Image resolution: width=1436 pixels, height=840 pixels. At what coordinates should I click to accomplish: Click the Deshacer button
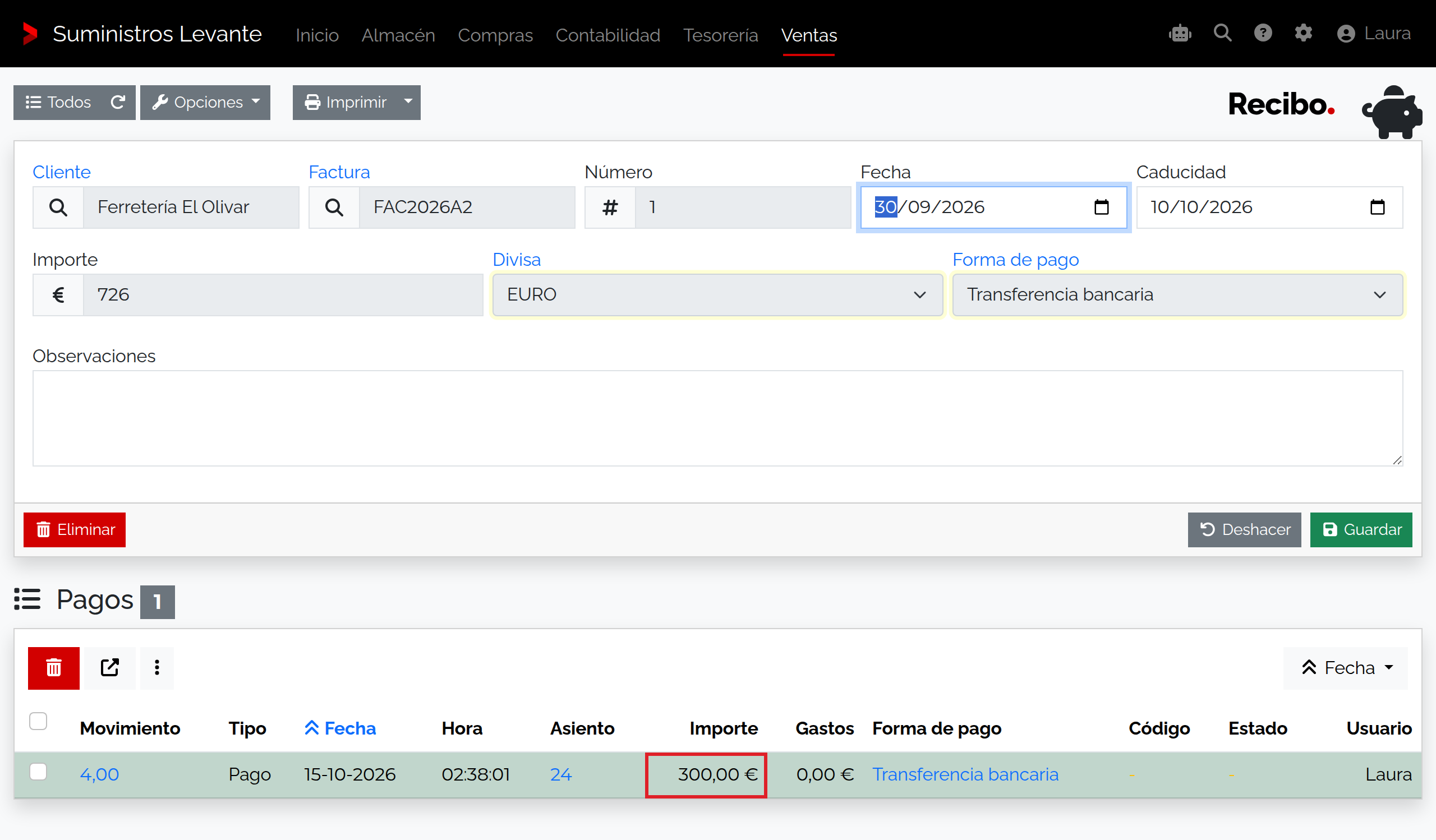(1245, 530)
